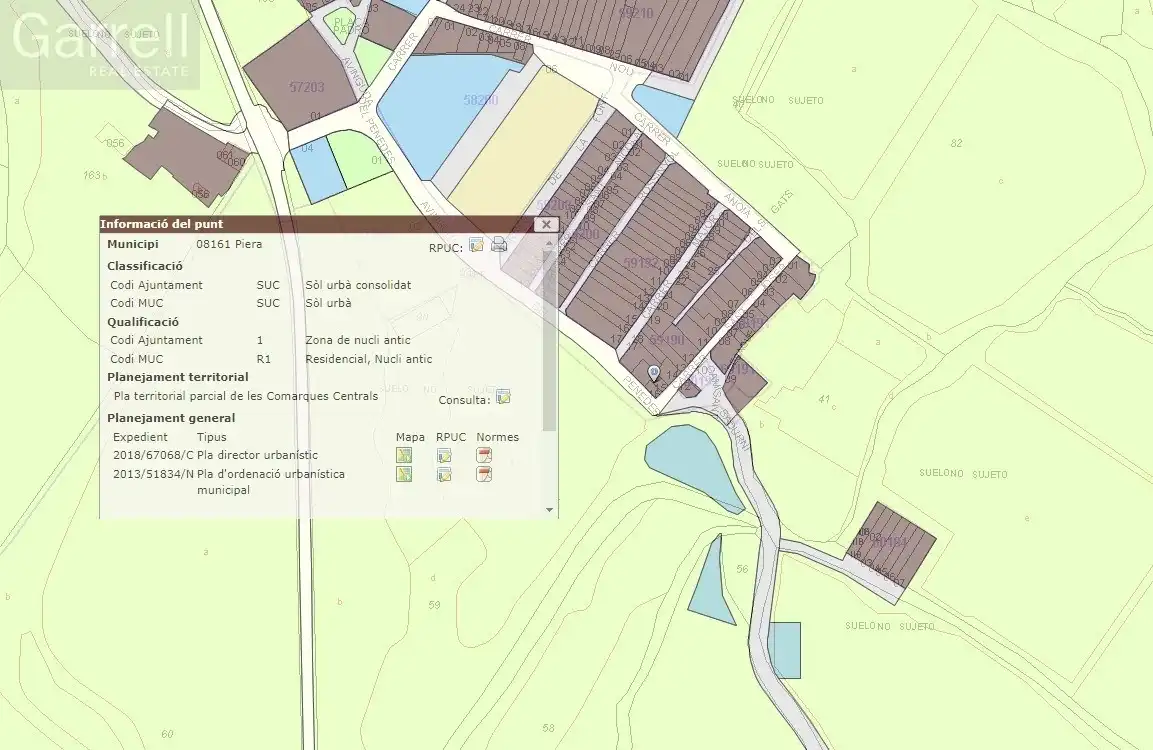Click Pla territorial parcial de les Comarques Centrals

(x=246, y=396)
